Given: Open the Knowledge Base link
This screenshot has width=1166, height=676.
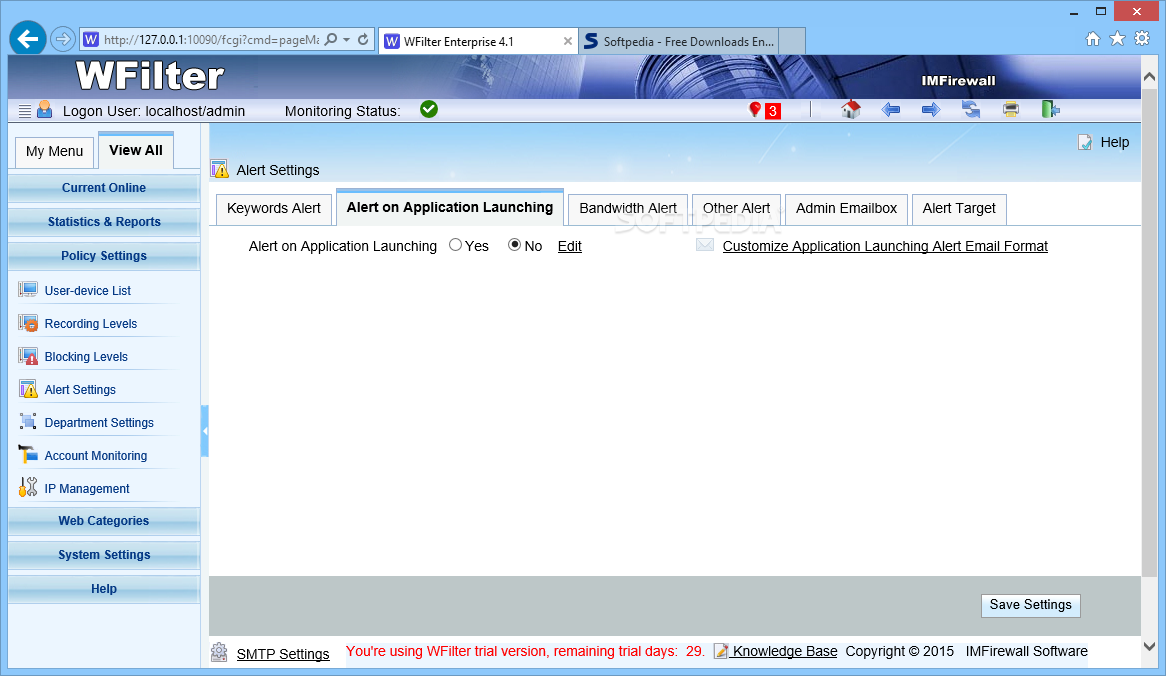Looking at the screenshot, I should (785, 651).
